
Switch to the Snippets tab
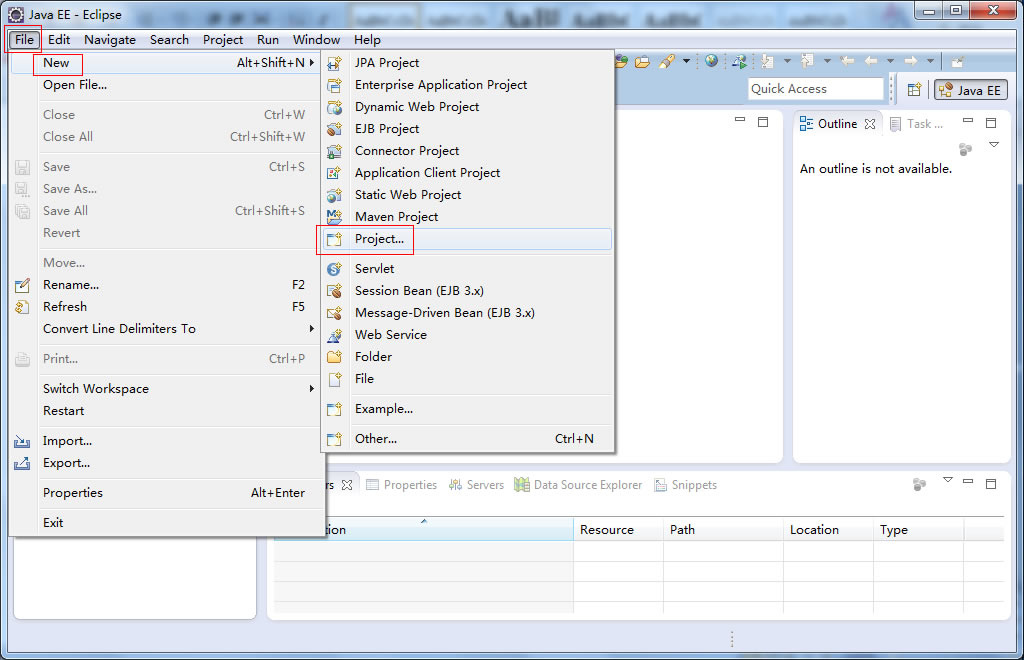(686, 485)
